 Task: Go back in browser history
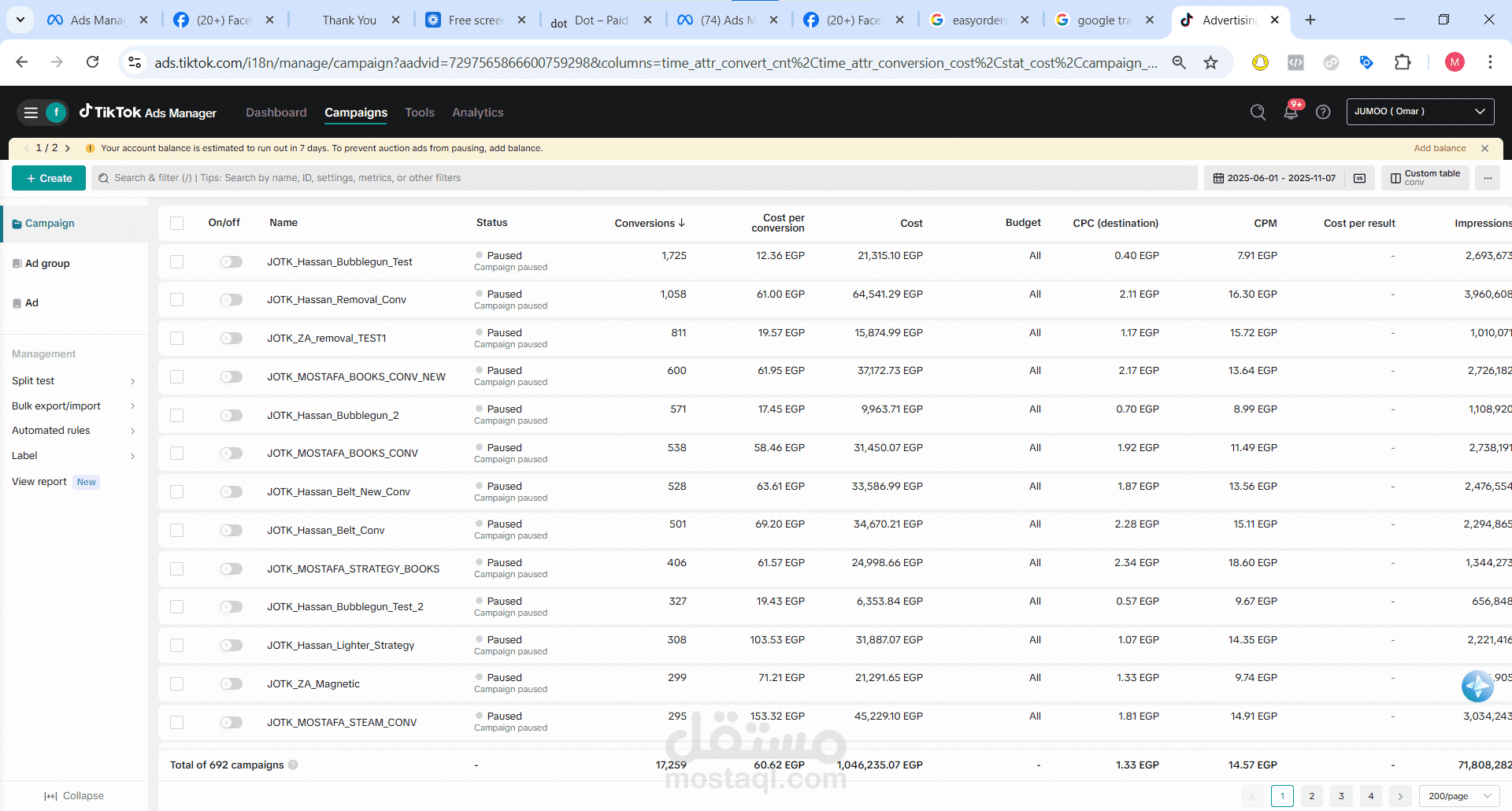pos(22,62)
